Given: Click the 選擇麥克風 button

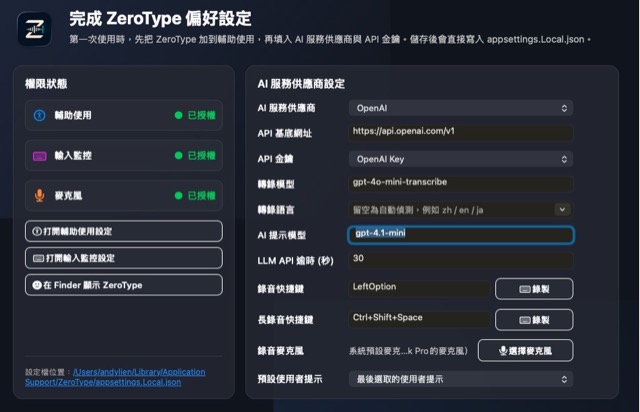Looking at the screenshot, I should pos(525,350).
